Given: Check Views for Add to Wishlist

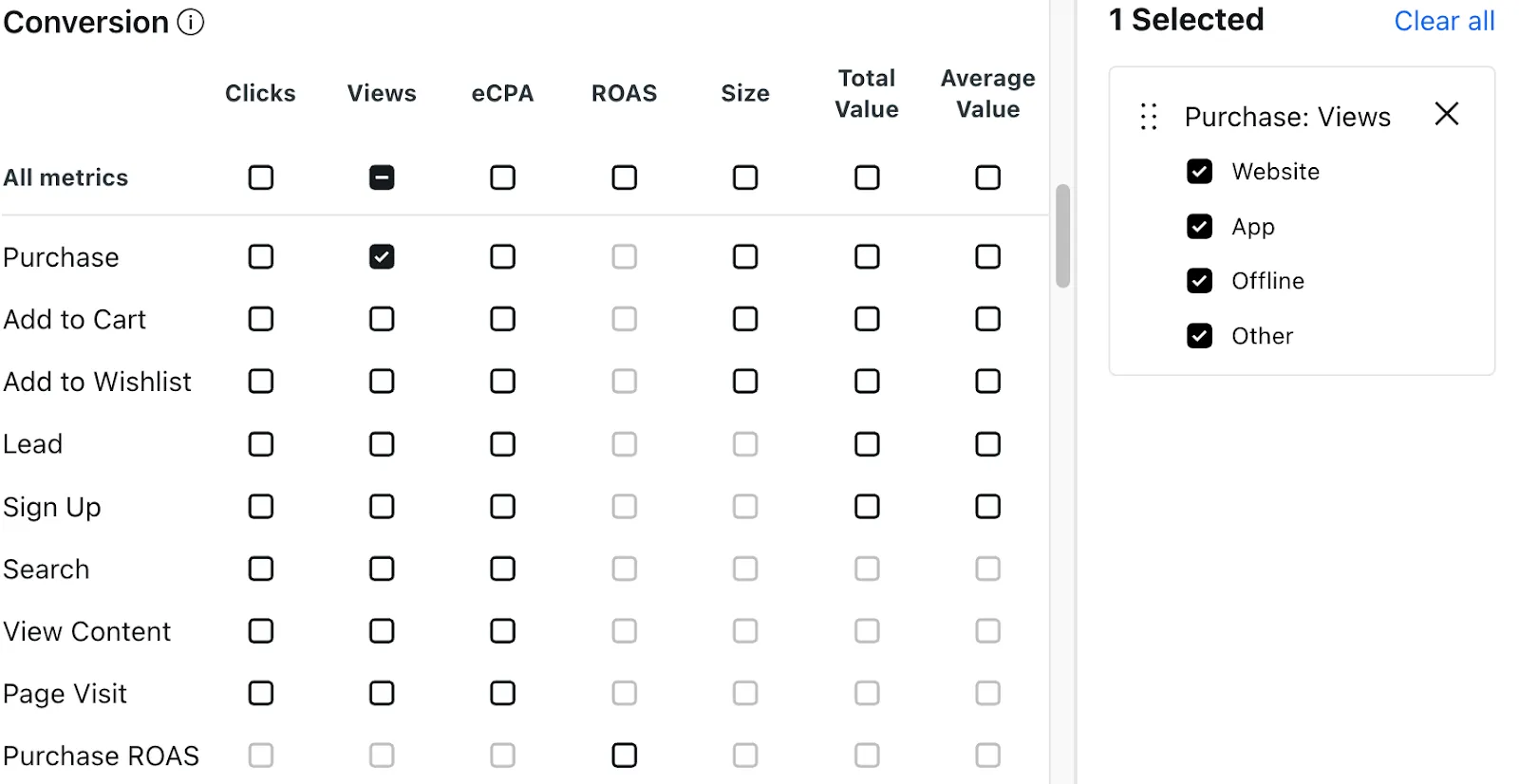Looking at the screenshot, I should (x=381, y=381).
